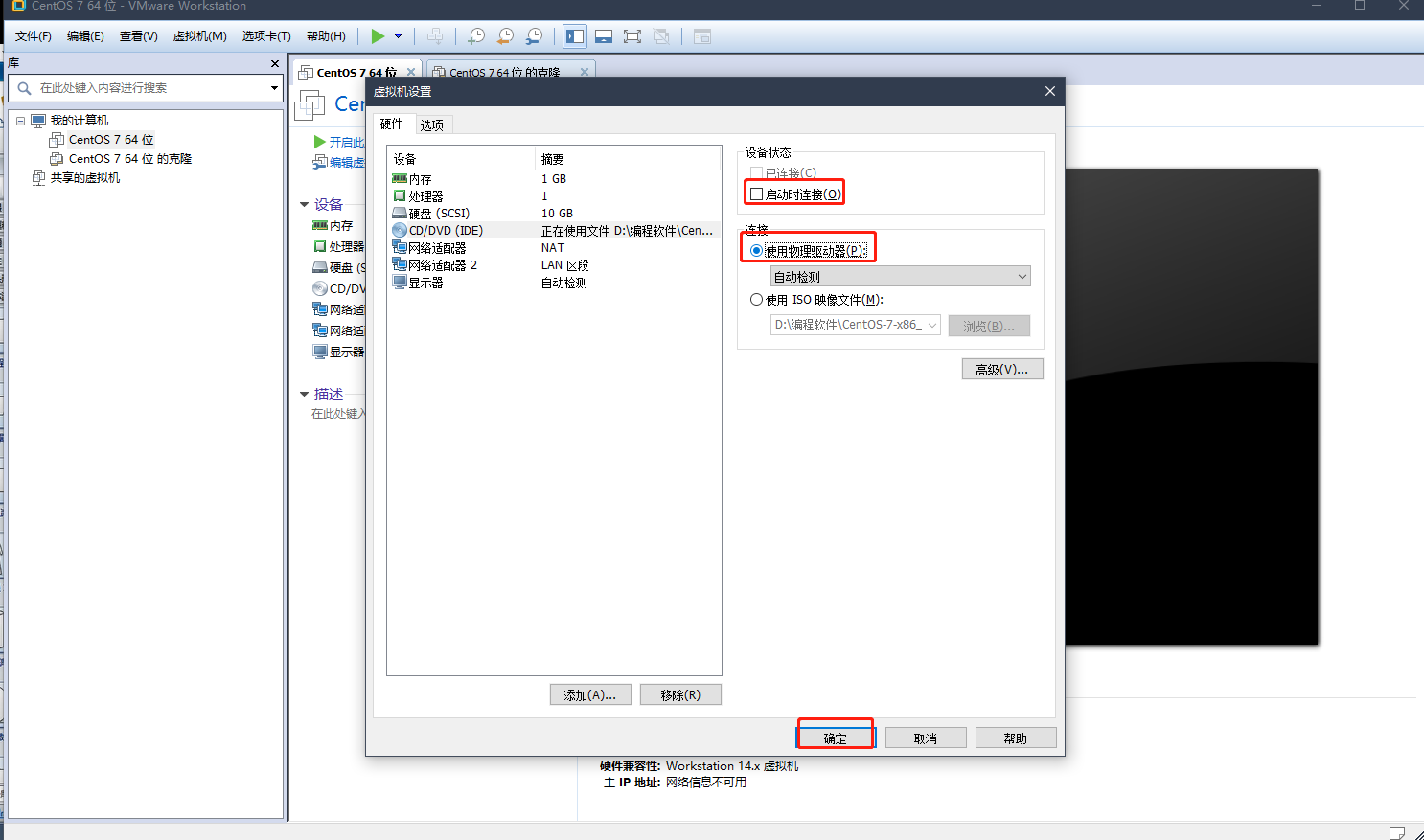1424x840 pixels.
Task: Open the 选项卡(T) menu
Action: click(x=265, y=36)
